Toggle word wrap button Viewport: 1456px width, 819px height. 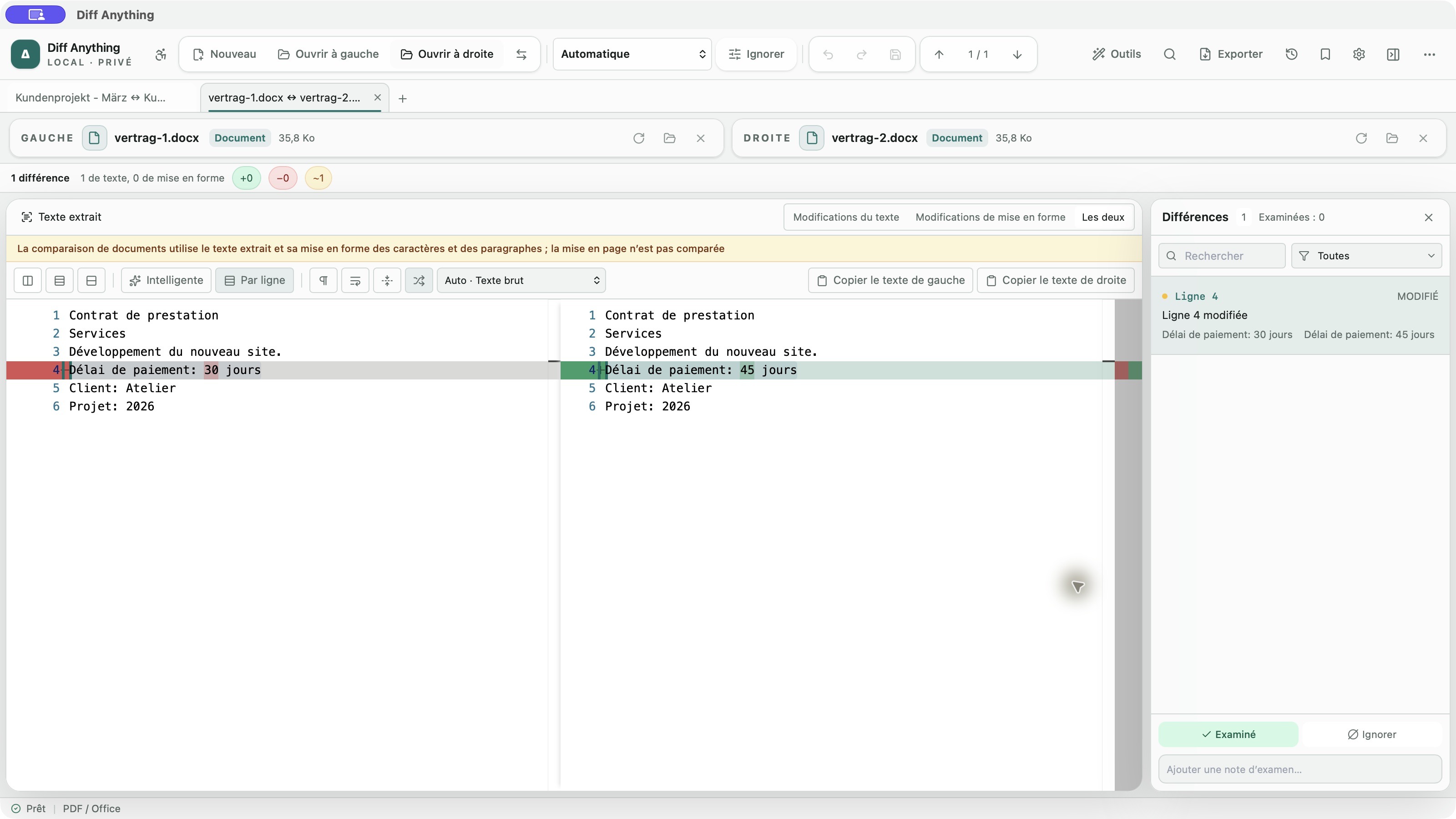(x=355, y=280)
